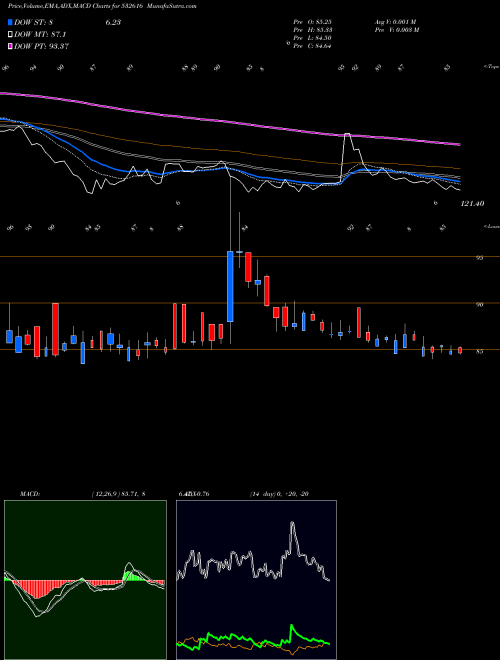Click the Pre V: 0.003 M volume text
The width and height of the screenshot is (500, 660).
398,30
